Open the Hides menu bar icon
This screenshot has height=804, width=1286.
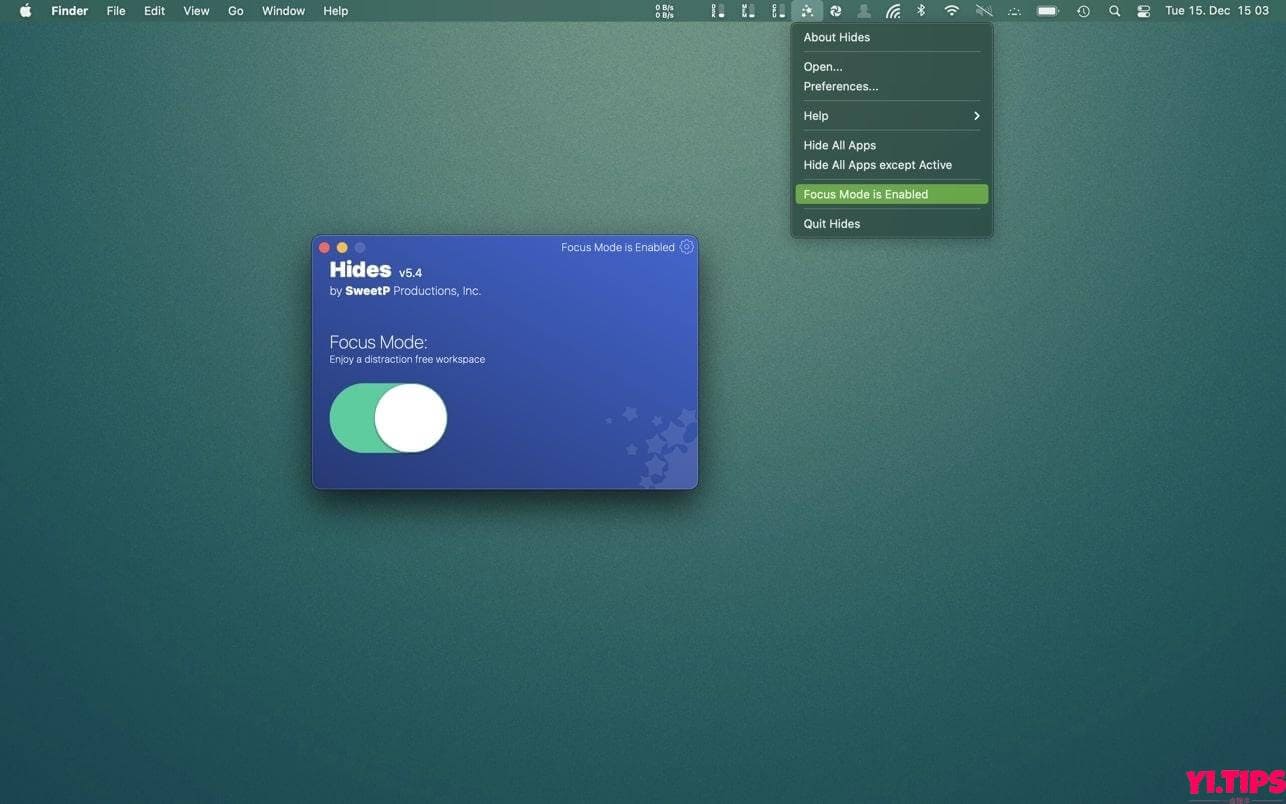point(808,11)
